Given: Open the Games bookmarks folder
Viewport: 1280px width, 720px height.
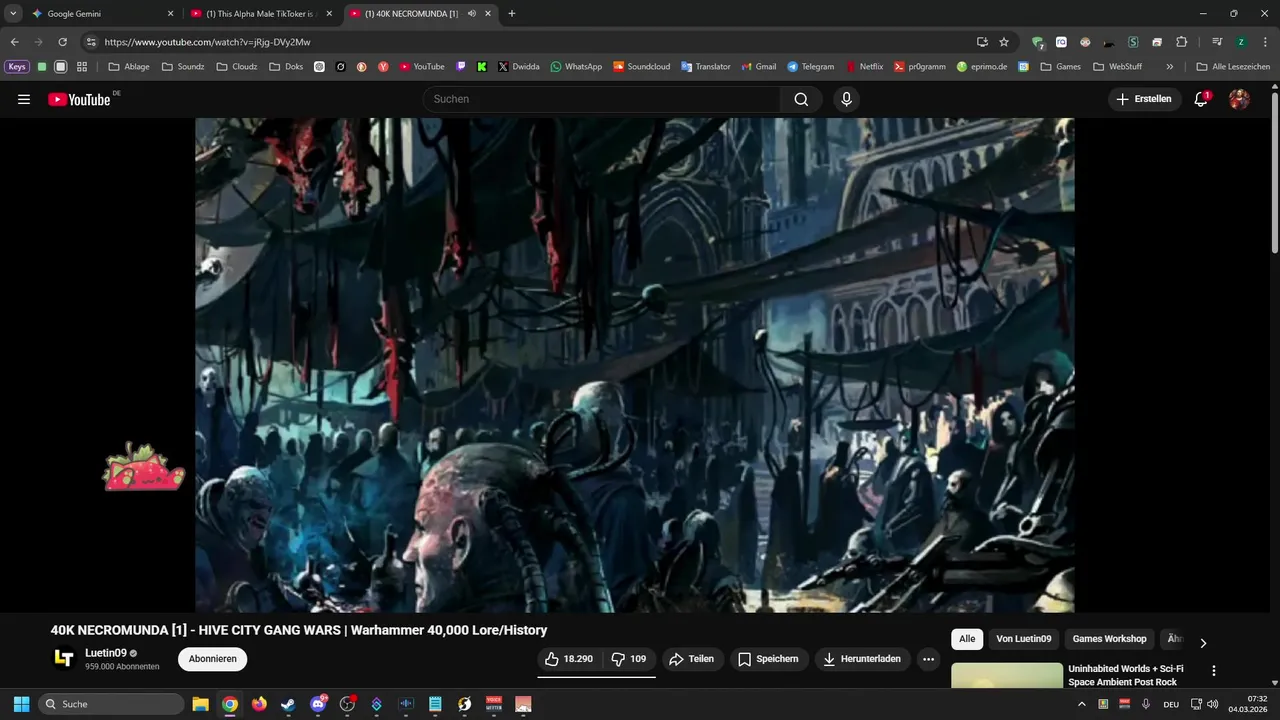Looking at the screenshot, I should 1060,67.
